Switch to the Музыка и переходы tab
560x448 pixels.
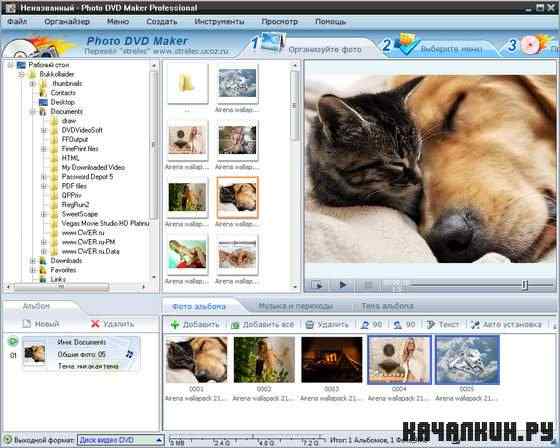(x=296, y=306)
